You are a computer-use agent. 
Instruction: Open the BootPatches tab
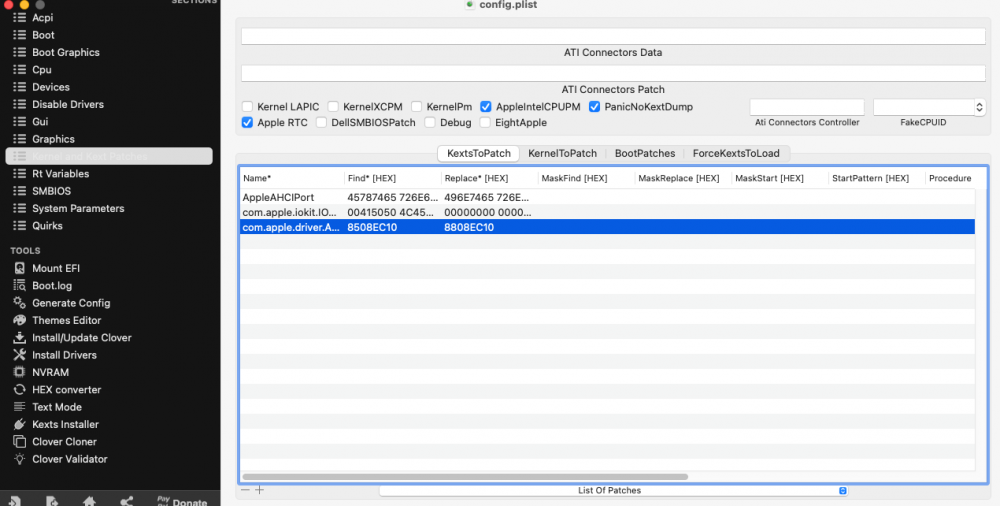645,153
